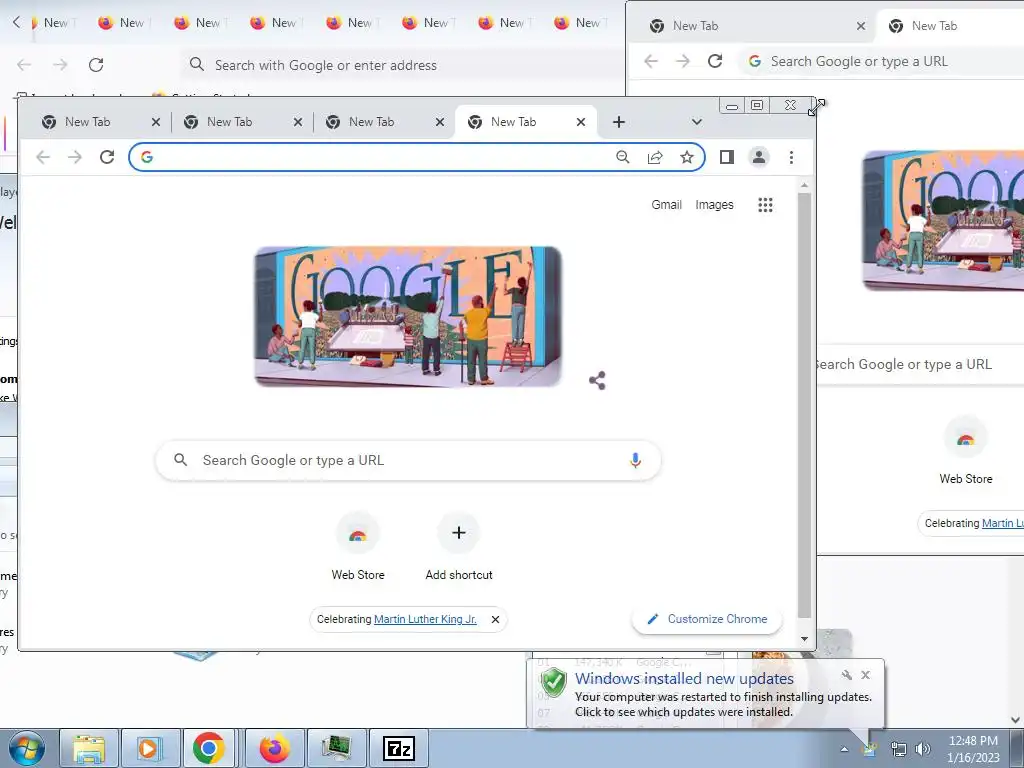This screenshot has width=1024, height=768.
Task: Open the Chrome side panel
Action: click(x=726, y=157)
